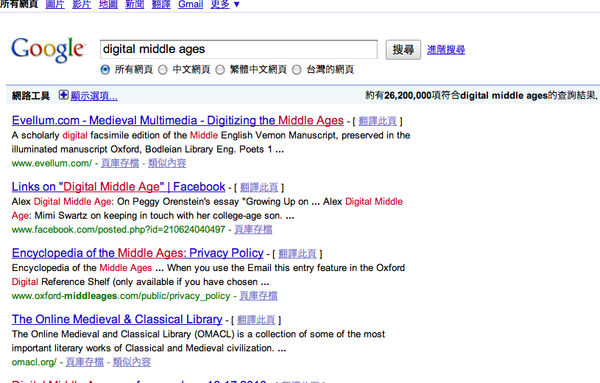Translate the Encyclopedia of Middle Ages result
600x383 pixels.
297,254
